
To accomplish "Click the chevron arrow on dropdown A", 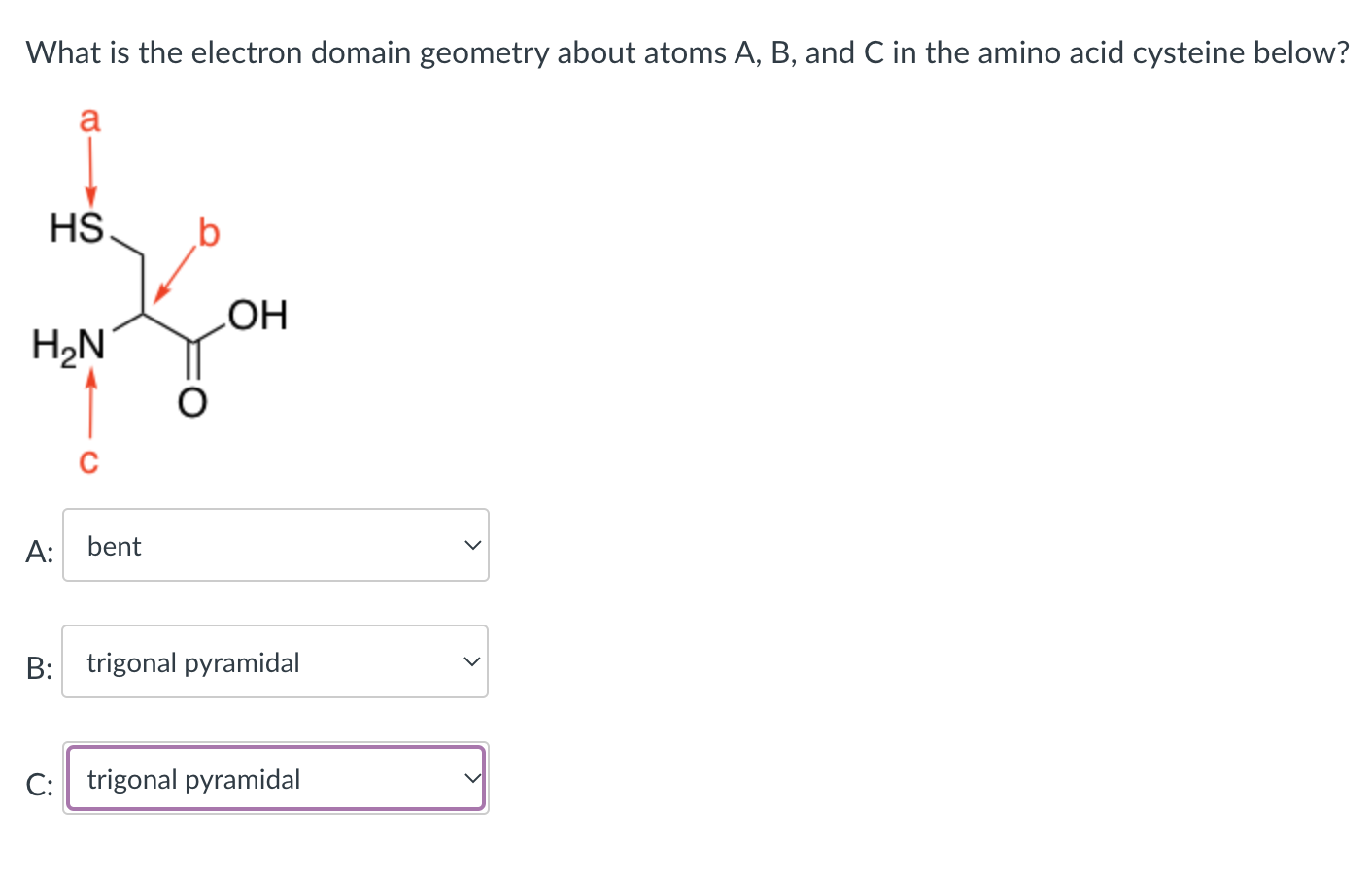I will tap(472, 546).
